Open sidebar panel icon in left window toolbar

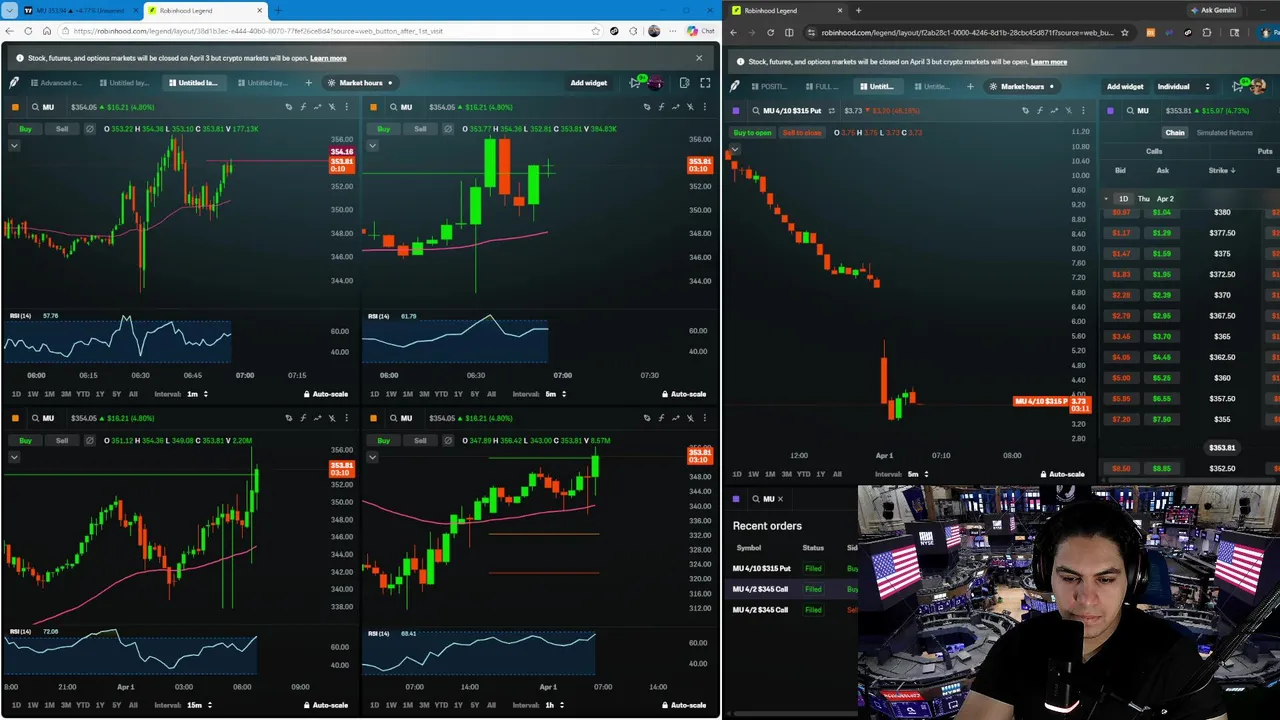[684, 83]
